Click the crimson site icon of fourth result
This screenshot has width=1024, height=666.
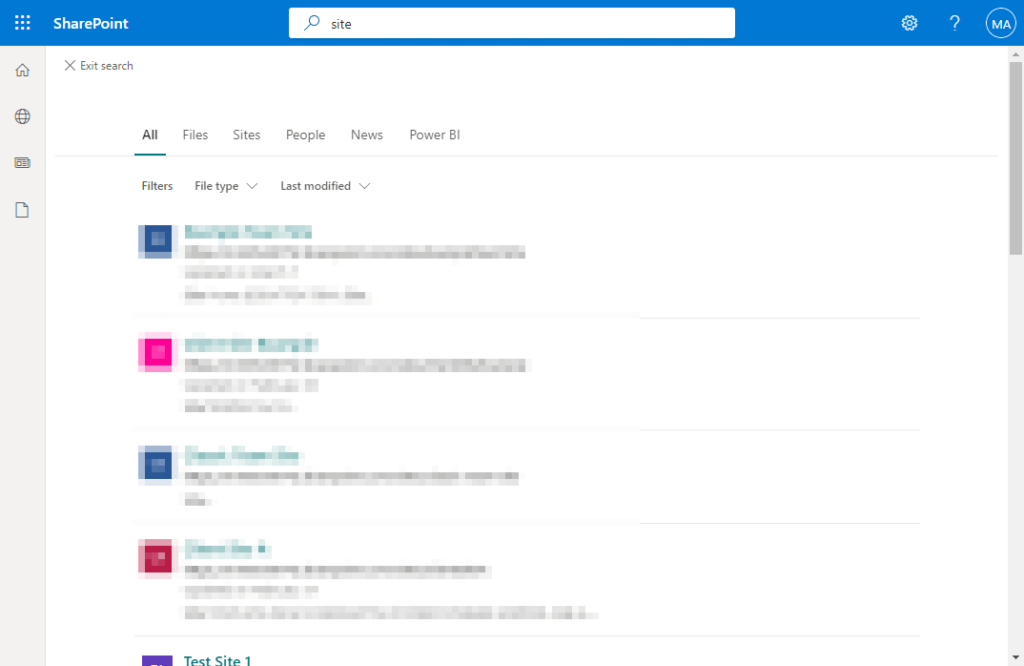[155, 557]
